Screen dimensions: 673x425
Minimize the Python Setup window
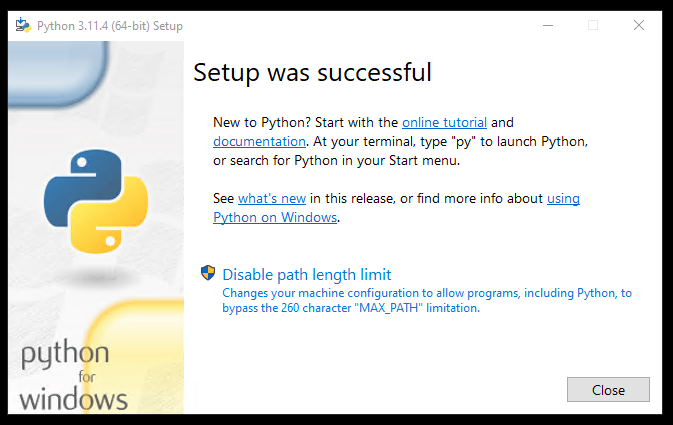(546, 25)
